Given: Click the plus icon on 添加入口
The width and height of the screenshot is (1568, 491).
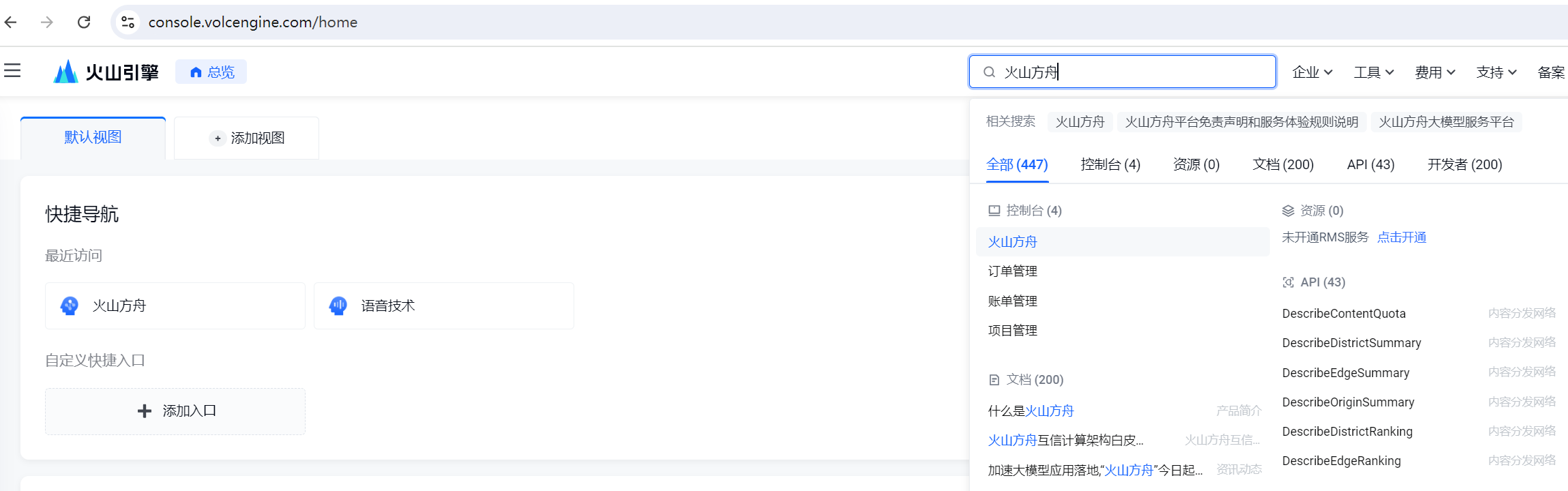Looking at the screenshot, I should tap(145, 411).
